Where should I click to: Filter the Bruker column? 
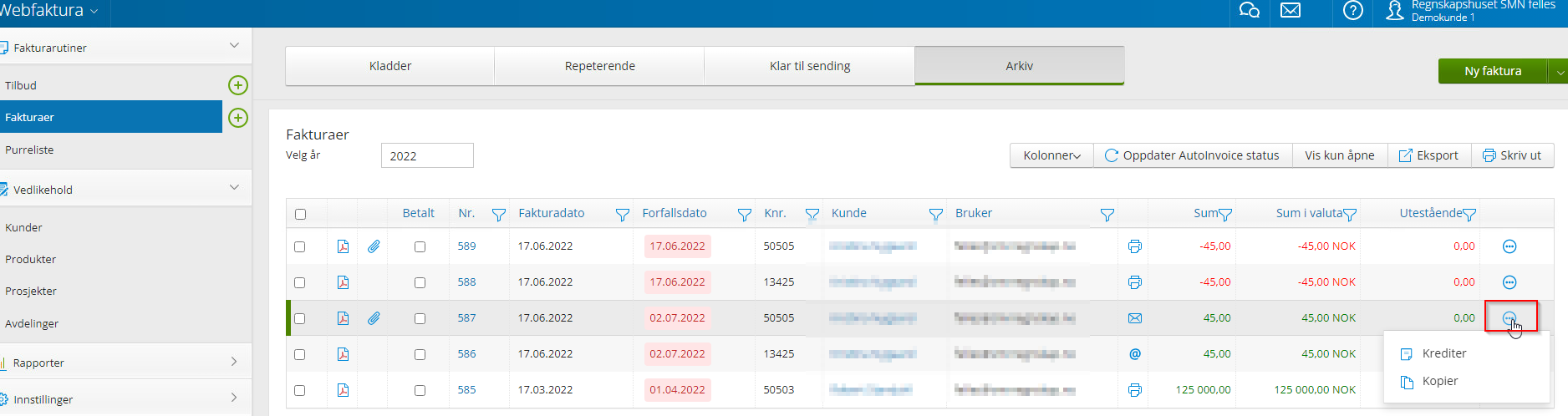[1107, 215]
